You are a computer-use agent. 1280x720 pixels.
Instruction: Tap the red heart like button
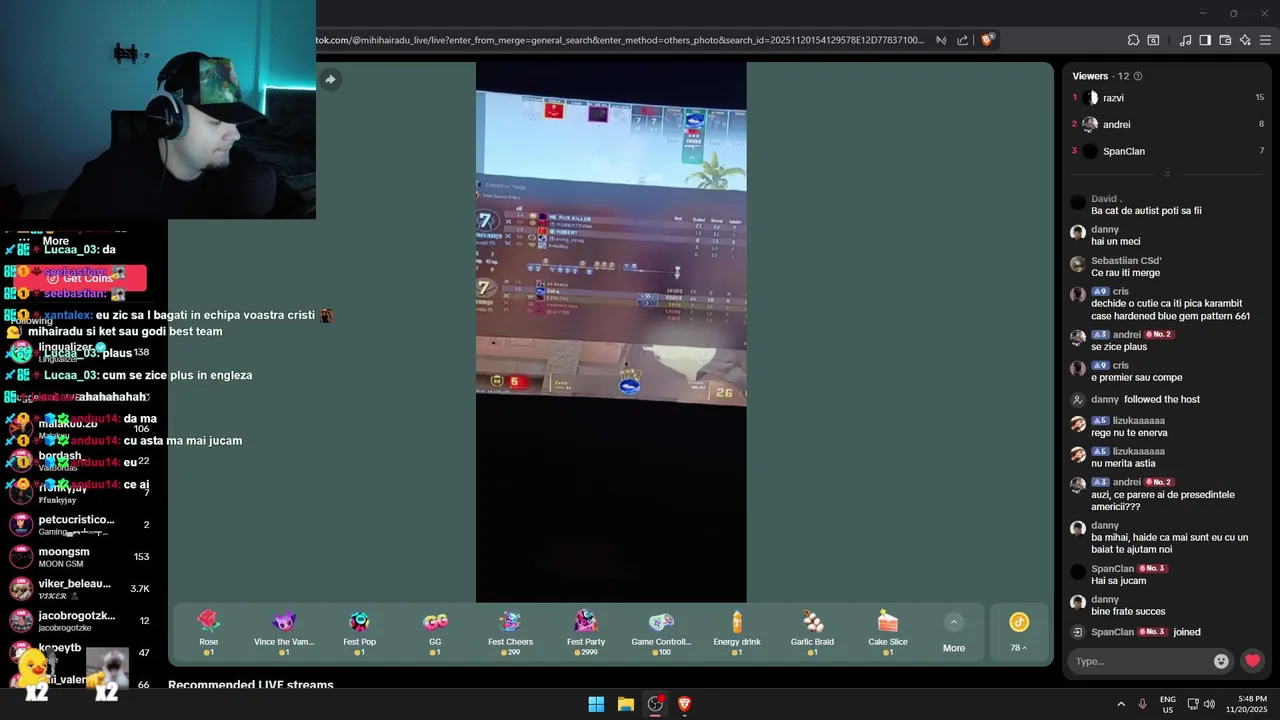coord(1252,661)
